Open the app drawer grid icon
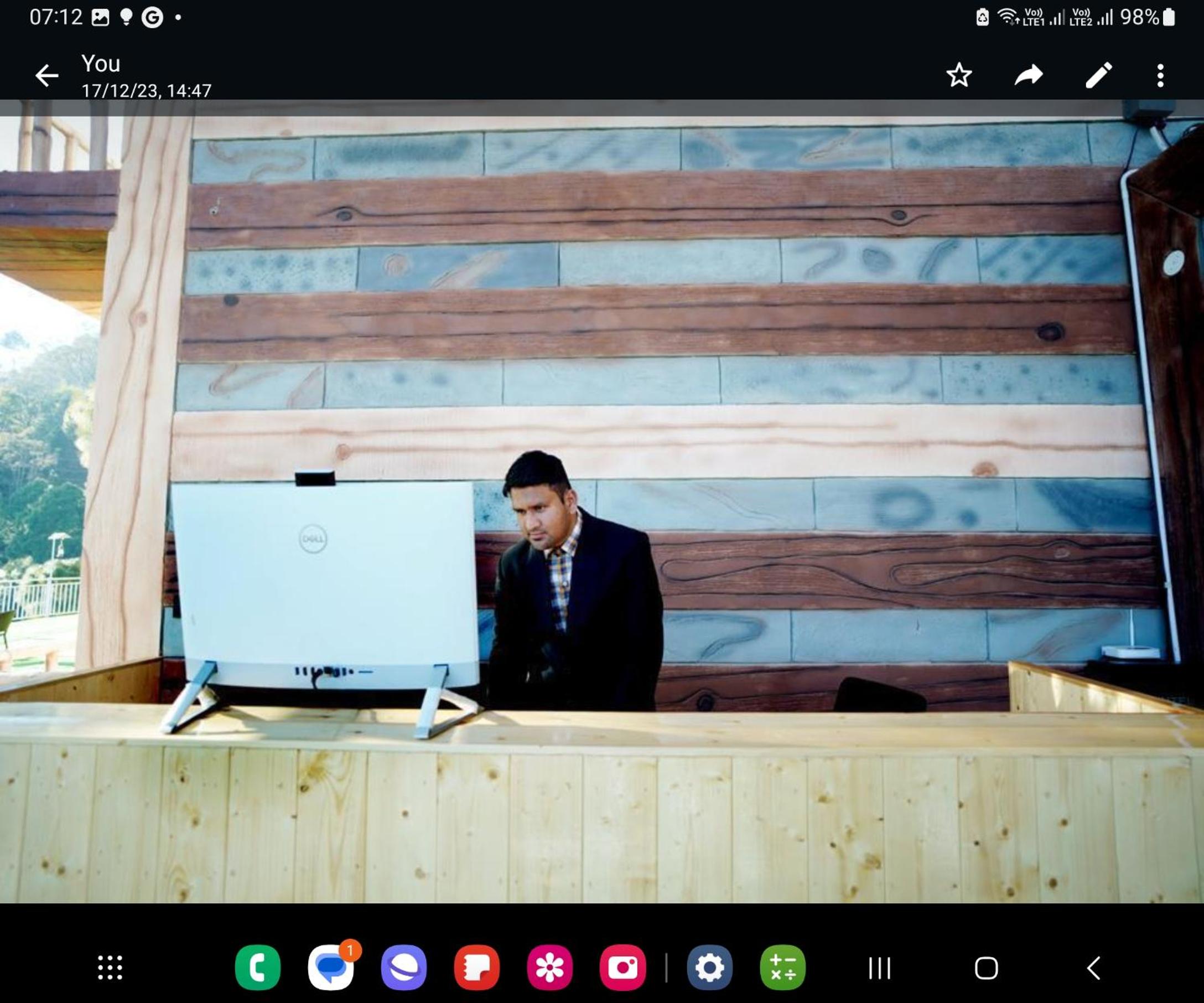The height and width of the screenshot is (1003, 1204). [x=110, y=968]
